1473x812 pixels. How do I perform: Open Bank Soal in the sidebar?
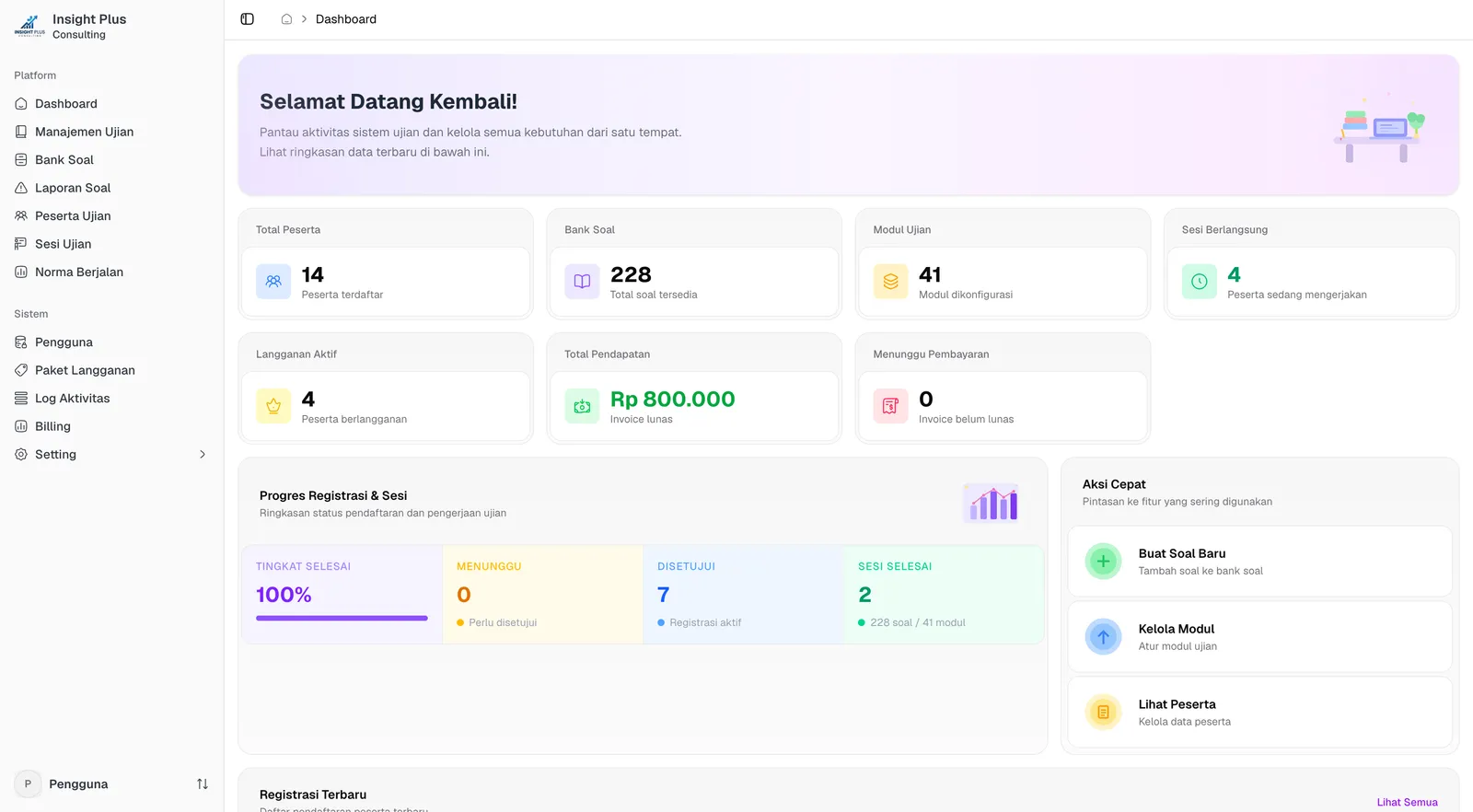tap(111, 160)
